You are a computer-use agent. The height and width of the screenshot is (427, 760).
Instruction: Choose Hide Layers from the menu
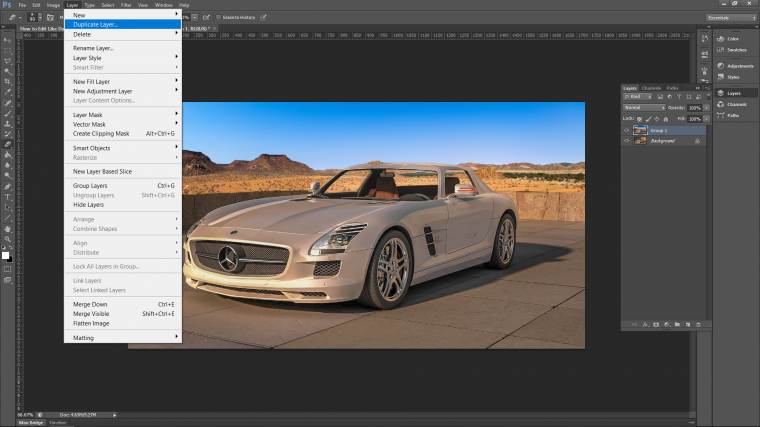click(x=123, y=205)
